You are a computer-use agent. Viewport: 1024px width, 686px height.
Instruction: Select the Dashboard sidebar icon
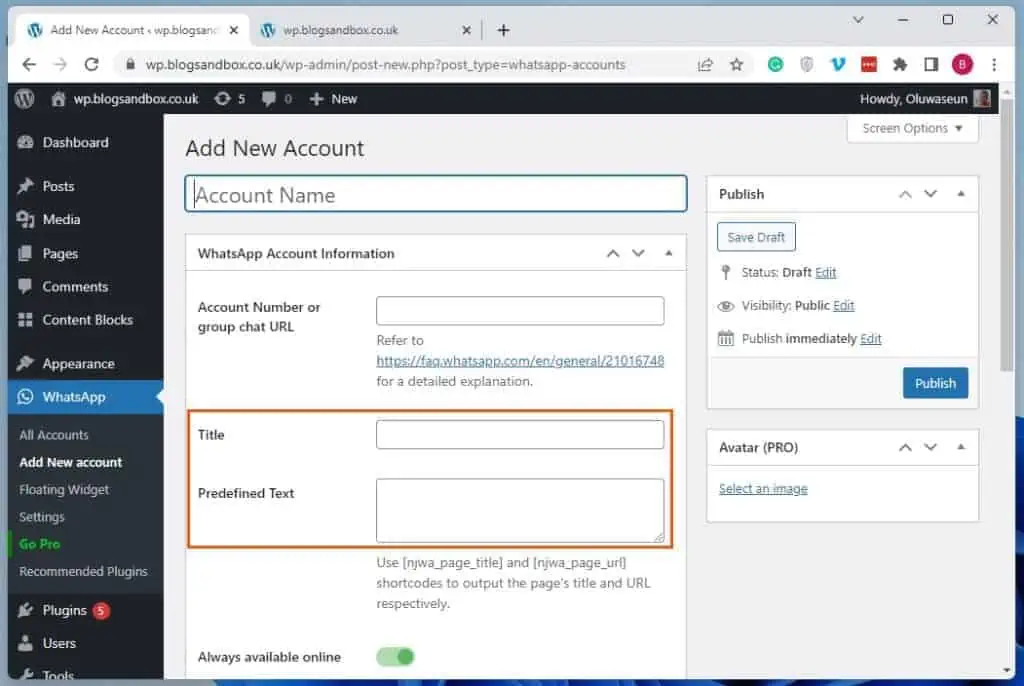25,142
